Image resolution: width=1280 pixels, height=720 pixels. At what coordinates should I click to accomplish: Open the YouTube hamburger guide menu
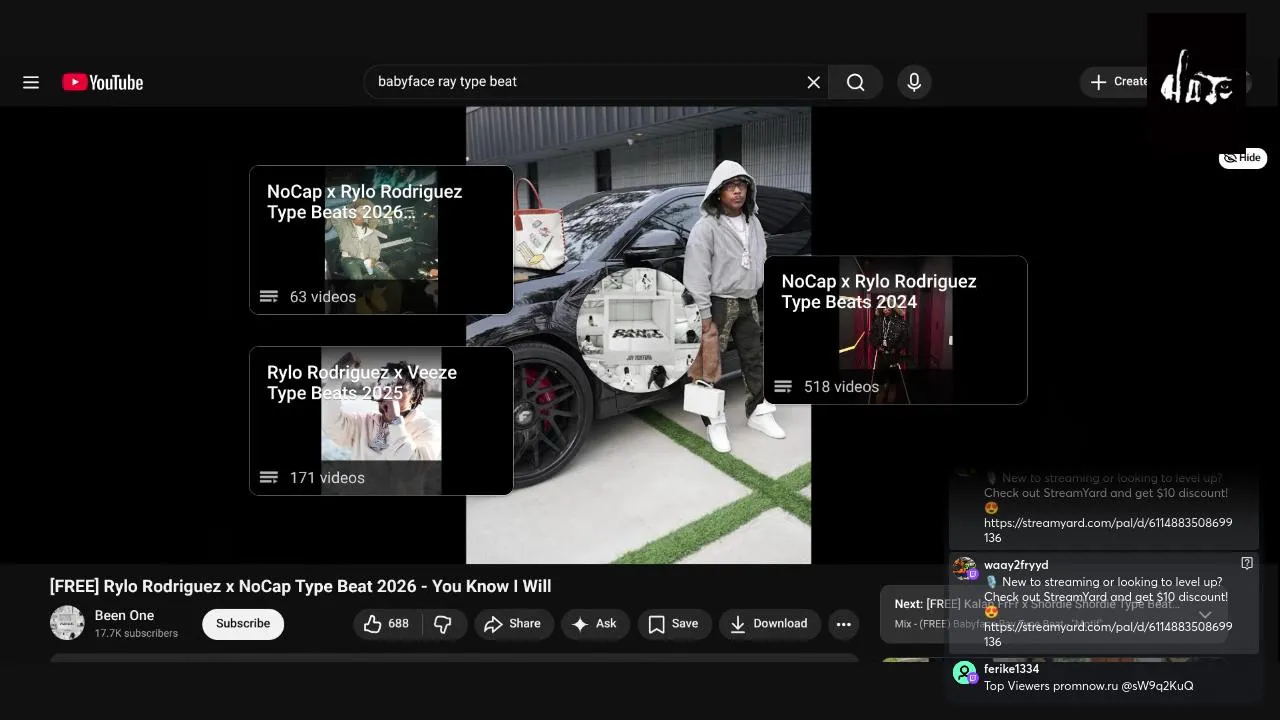click(x=31, y=82)
